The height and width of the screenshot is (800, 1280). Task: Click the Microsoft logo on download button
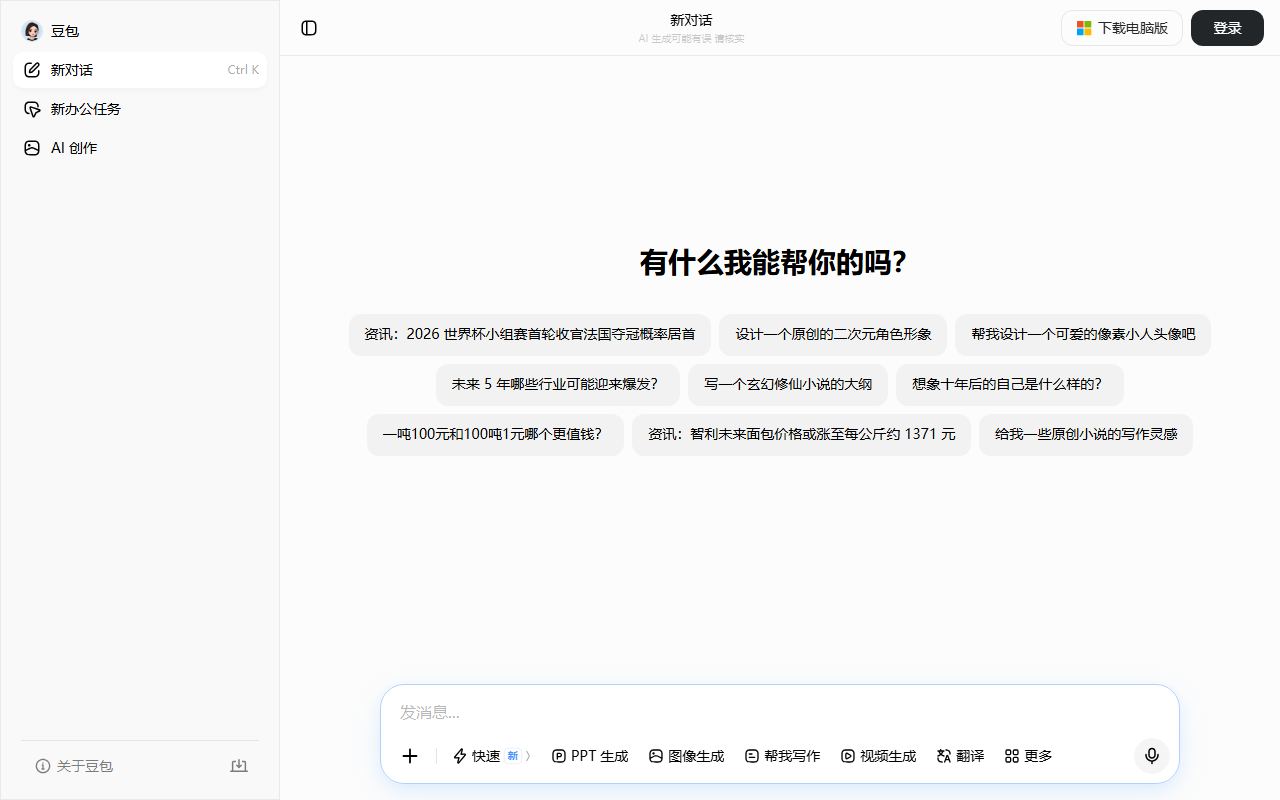(1084, 28)
